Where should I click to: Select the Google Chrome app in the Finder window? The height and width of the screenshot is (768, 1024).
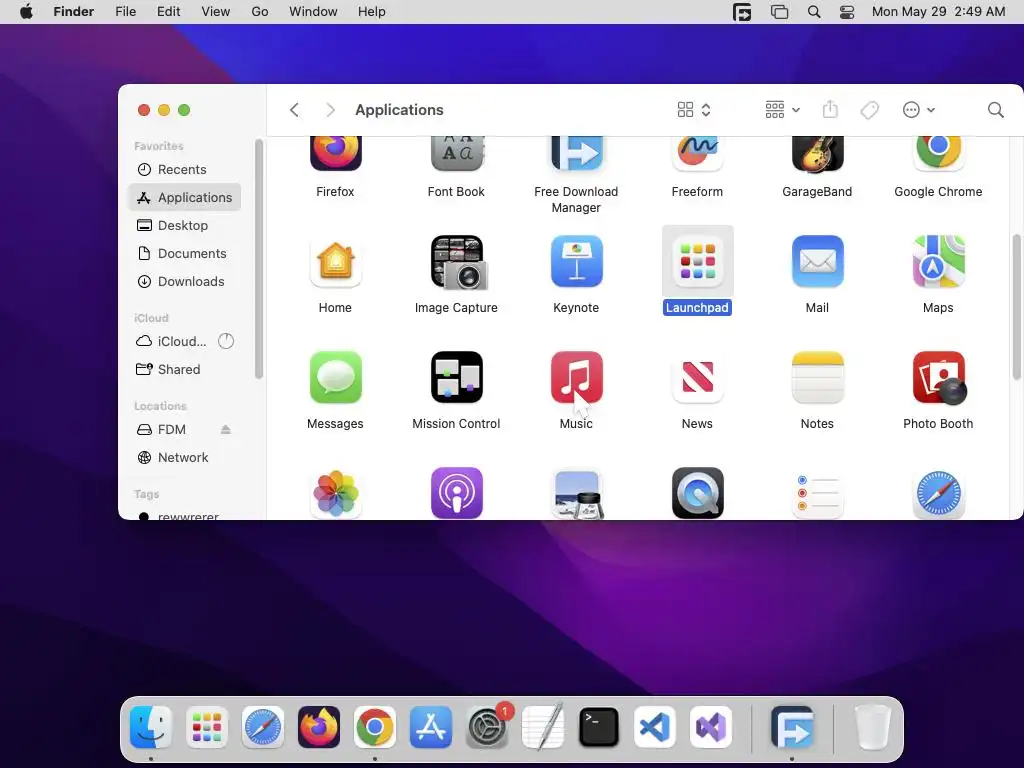click(x=938, y=154)
